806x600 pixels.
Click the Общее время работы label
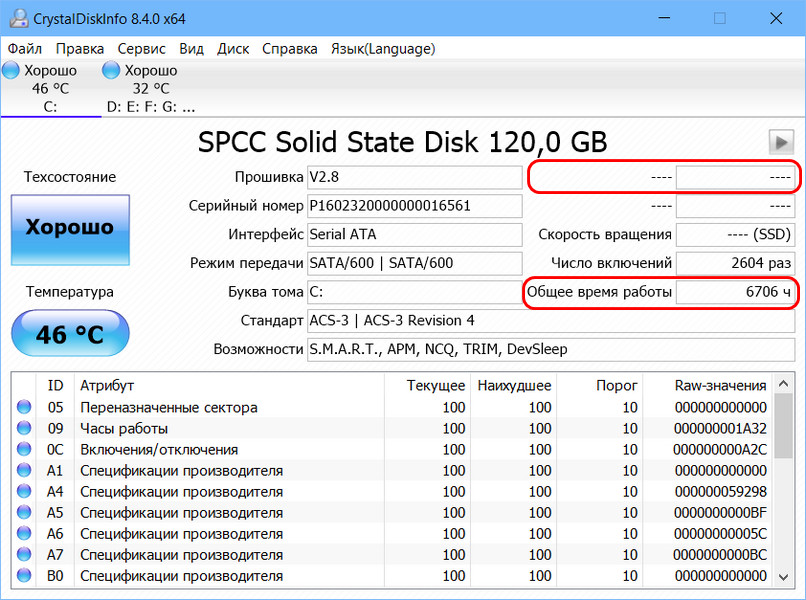point(599,292)
